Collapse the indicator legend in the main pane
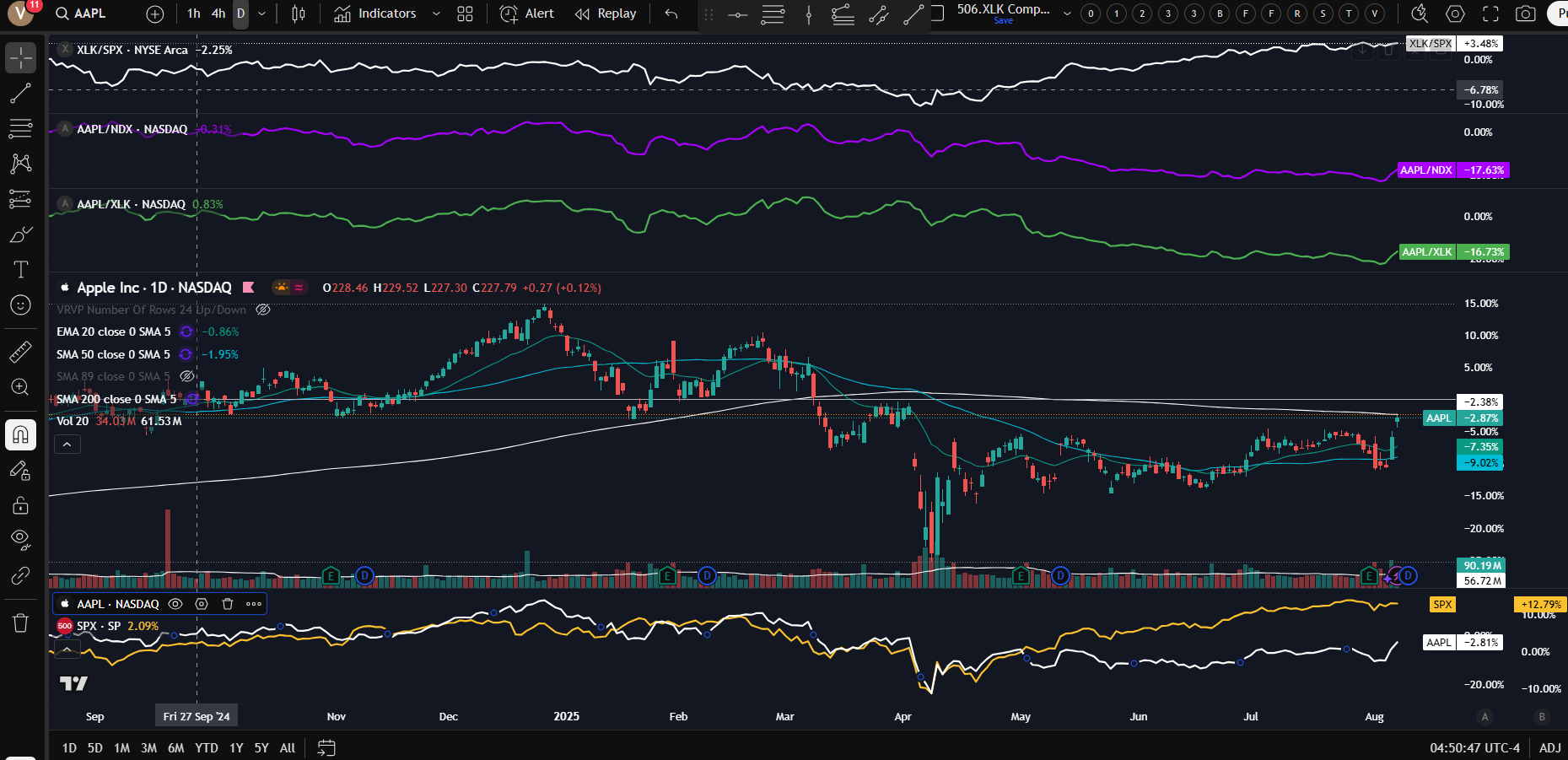 click(67, 444)
